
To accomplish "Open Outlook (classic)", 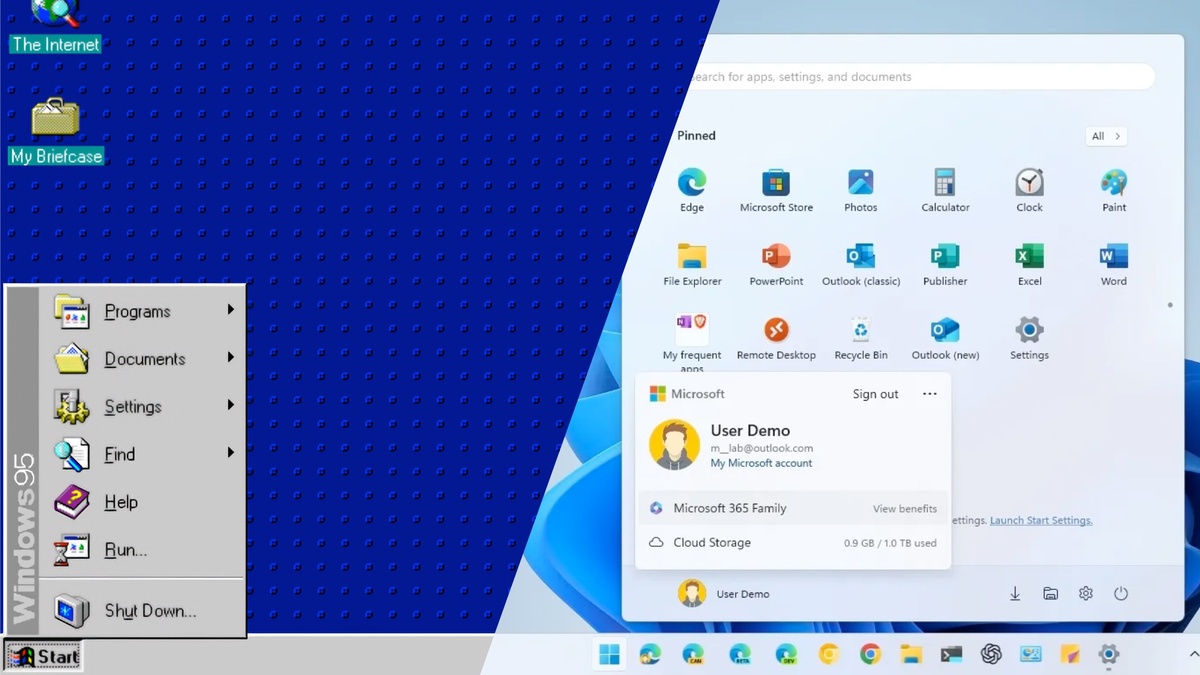I will coord(861,264).
